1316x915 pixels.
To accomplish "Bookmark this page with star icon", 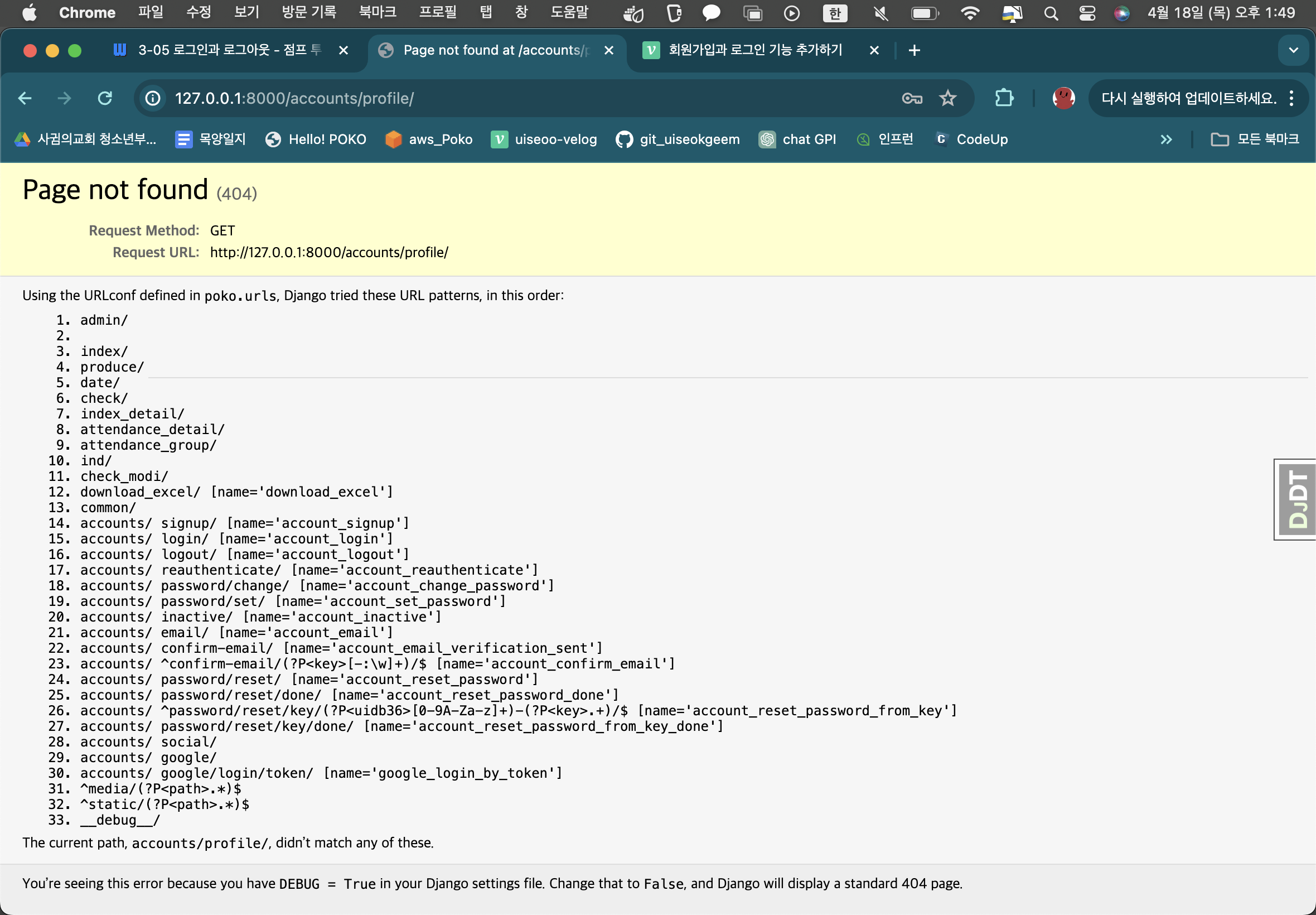I will [947, 98].
